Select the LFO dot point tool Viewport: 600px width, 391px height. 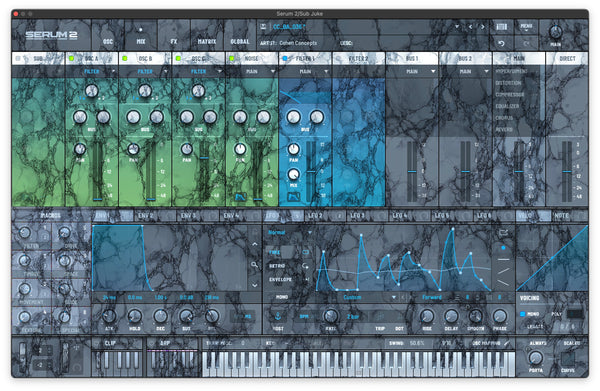click(503, 248)
